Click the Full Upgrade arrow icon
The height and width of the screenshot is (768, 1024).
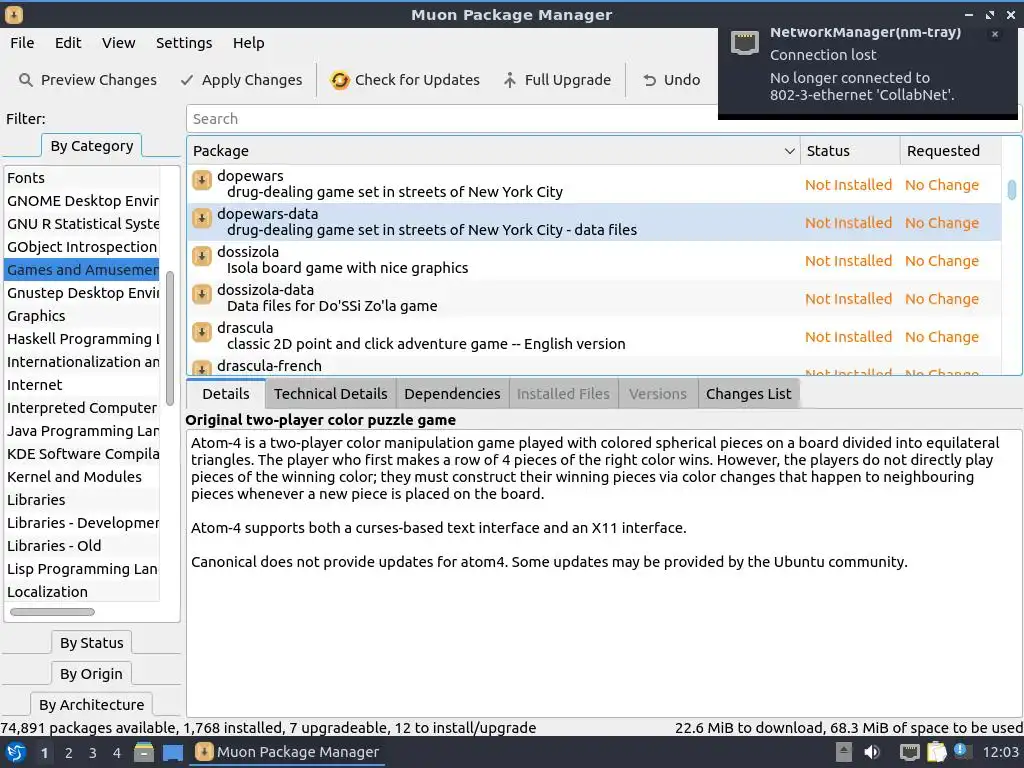509,80
